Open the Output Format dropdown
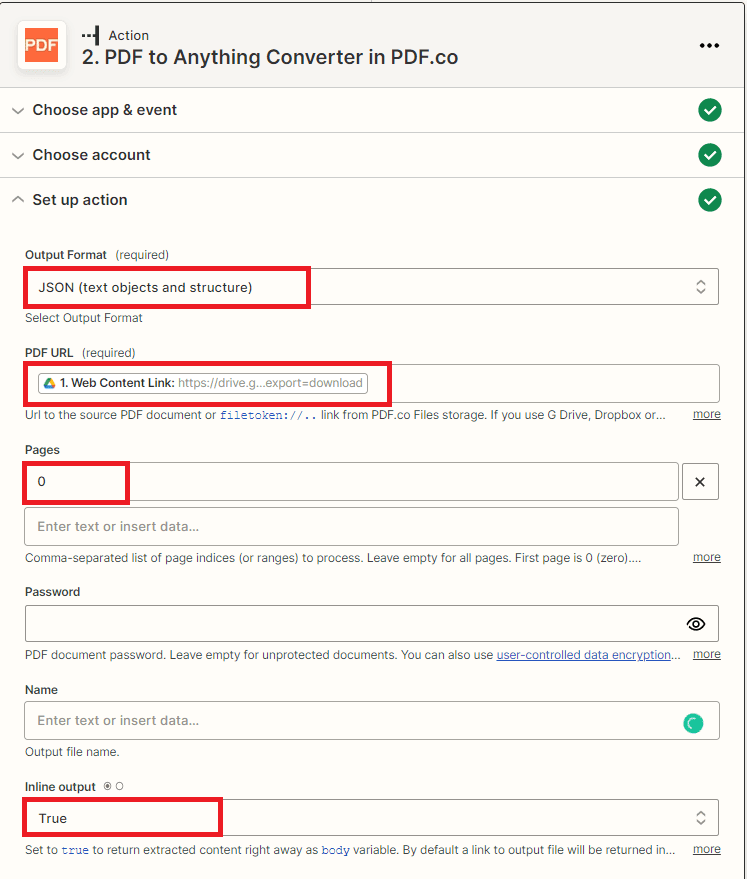 pyautogui.click(x=372, y=287)
